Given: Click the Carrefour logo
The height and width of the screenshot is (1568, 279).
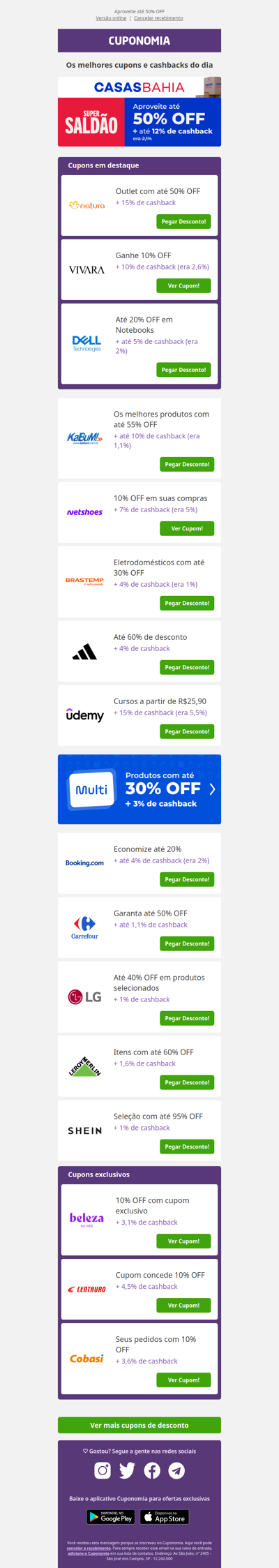Looking at the screenshot, I should [84, 927].
